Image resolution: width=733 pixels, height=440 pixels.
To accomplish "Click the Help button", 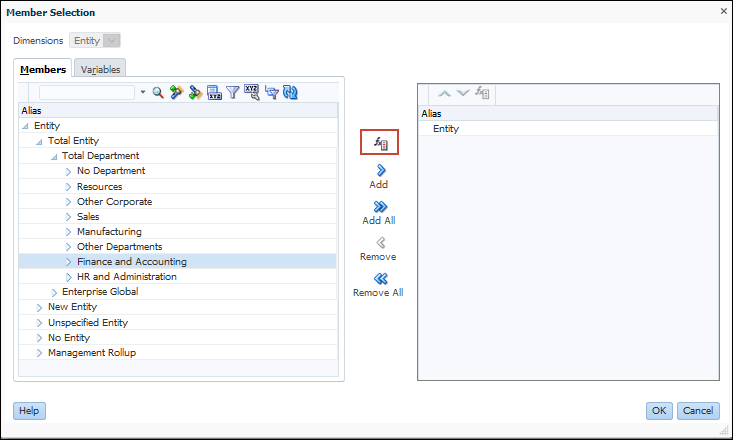I will pos(29,411).
